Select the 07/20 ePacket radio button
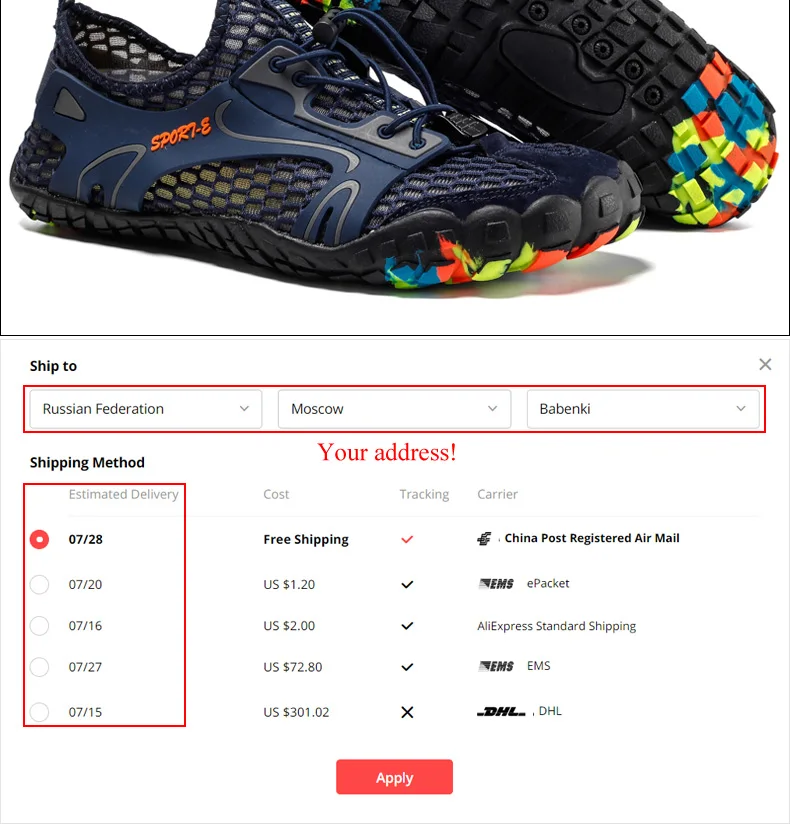 point(40,585)
